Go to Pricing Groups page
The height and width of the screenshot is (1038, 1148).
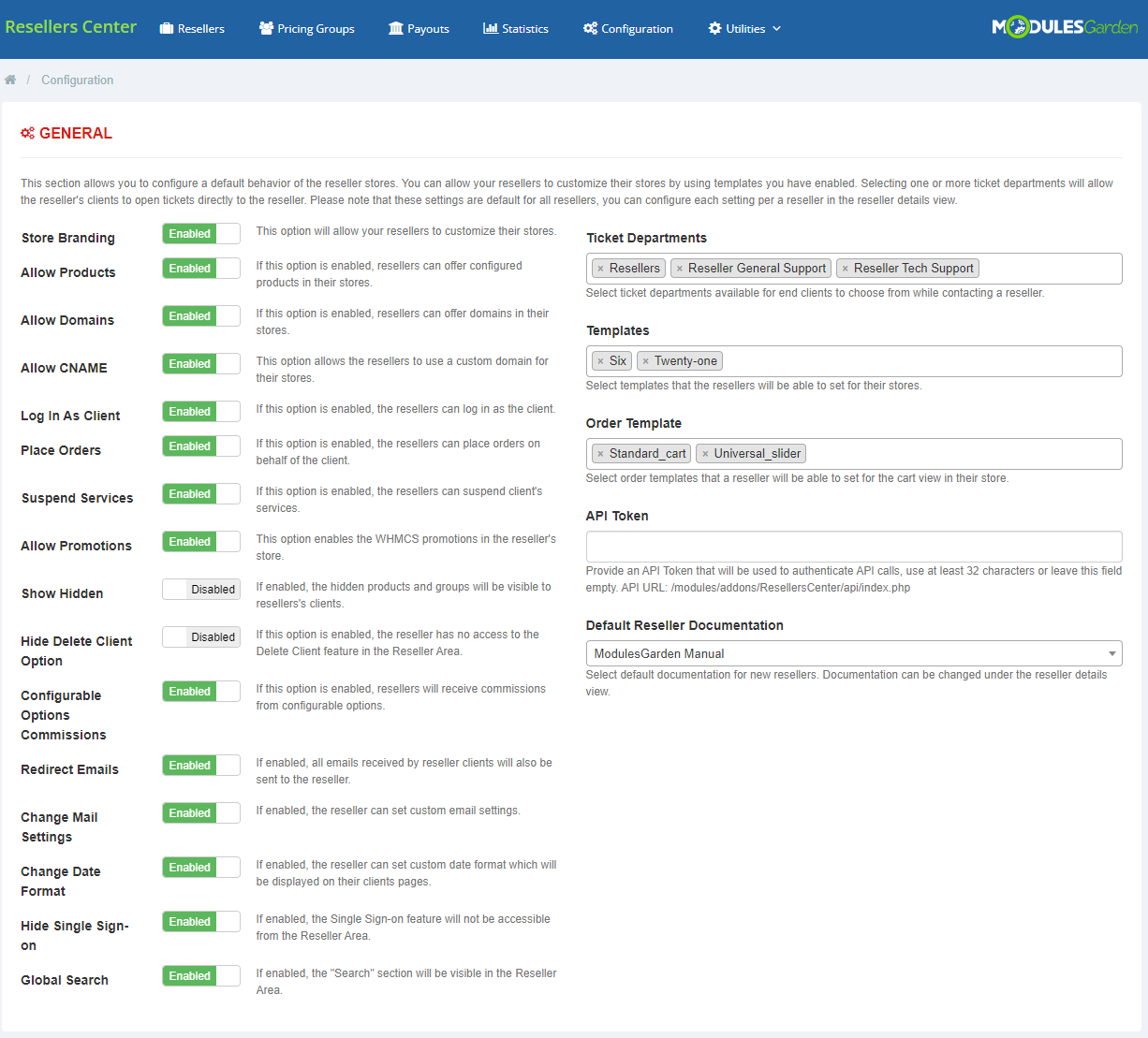click(307, 29)
